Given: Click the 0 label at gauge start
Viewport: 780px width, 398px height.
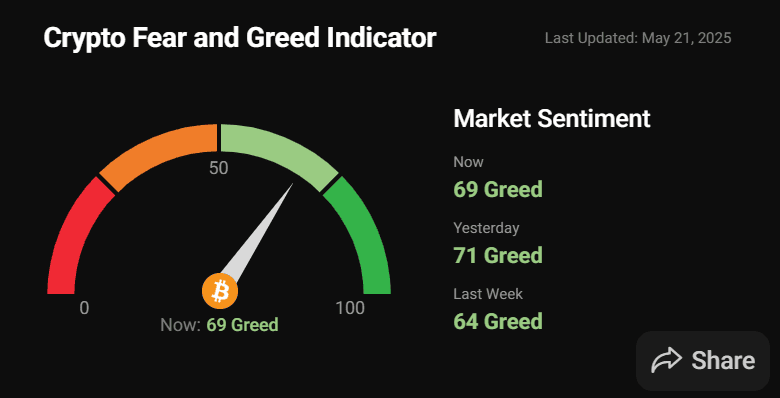Looking at the screenshot, I should 84,308.
